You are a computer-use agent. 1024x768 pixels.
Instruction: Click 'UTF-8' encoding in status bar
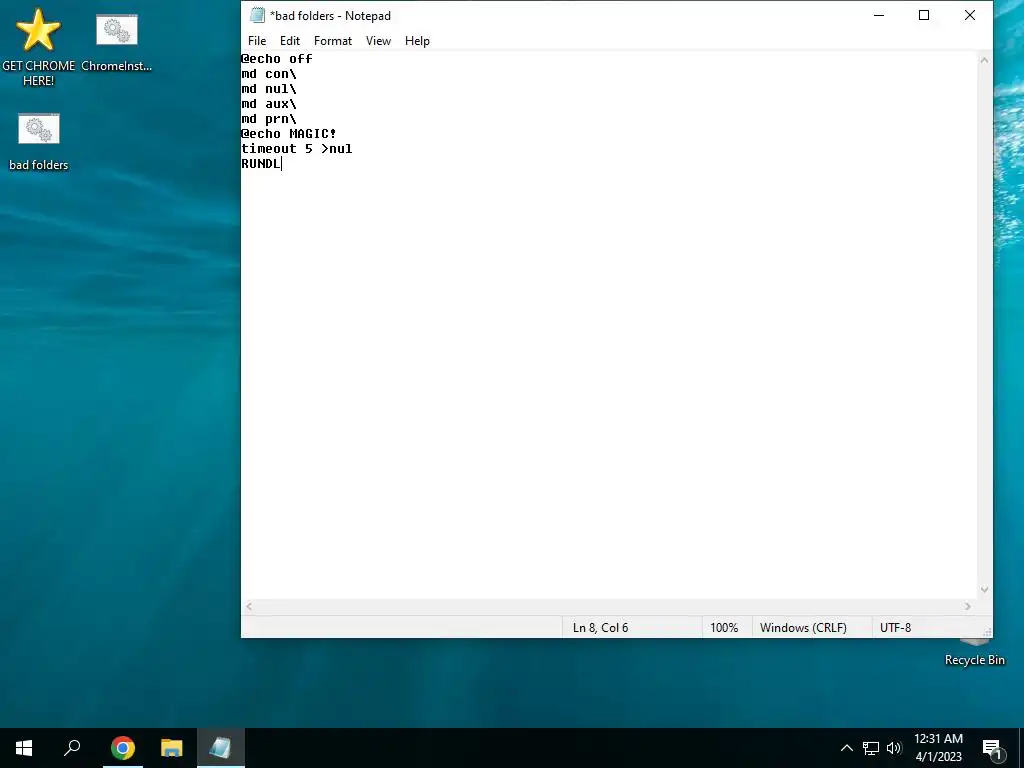tap(895, 628)
